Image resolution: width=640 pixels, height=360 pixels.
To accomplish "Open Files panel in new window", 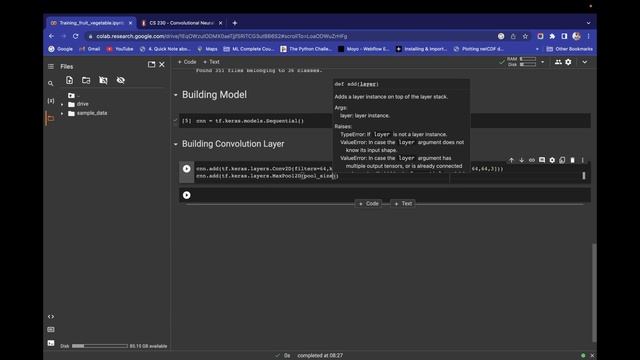I will click(151, 64).
